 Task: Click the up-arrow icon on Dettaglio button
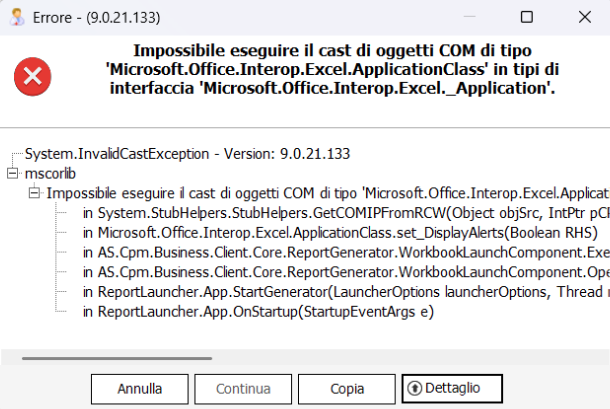point(415,388)
